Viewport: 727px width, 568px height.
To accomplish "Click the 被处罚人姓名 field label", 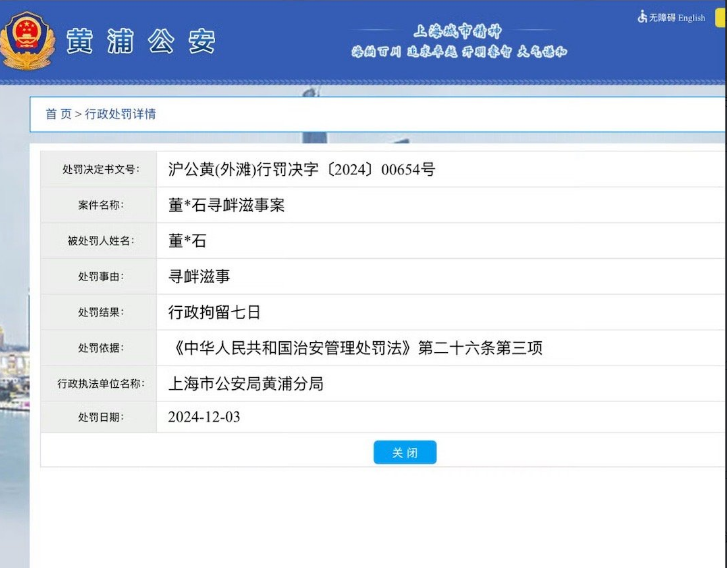I will pos(100,241).
